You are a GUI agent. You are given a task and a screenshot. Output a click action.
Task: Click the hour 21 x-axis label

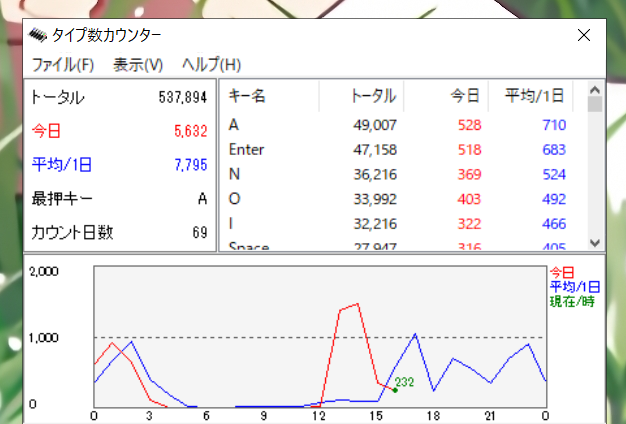click(490, 416)
